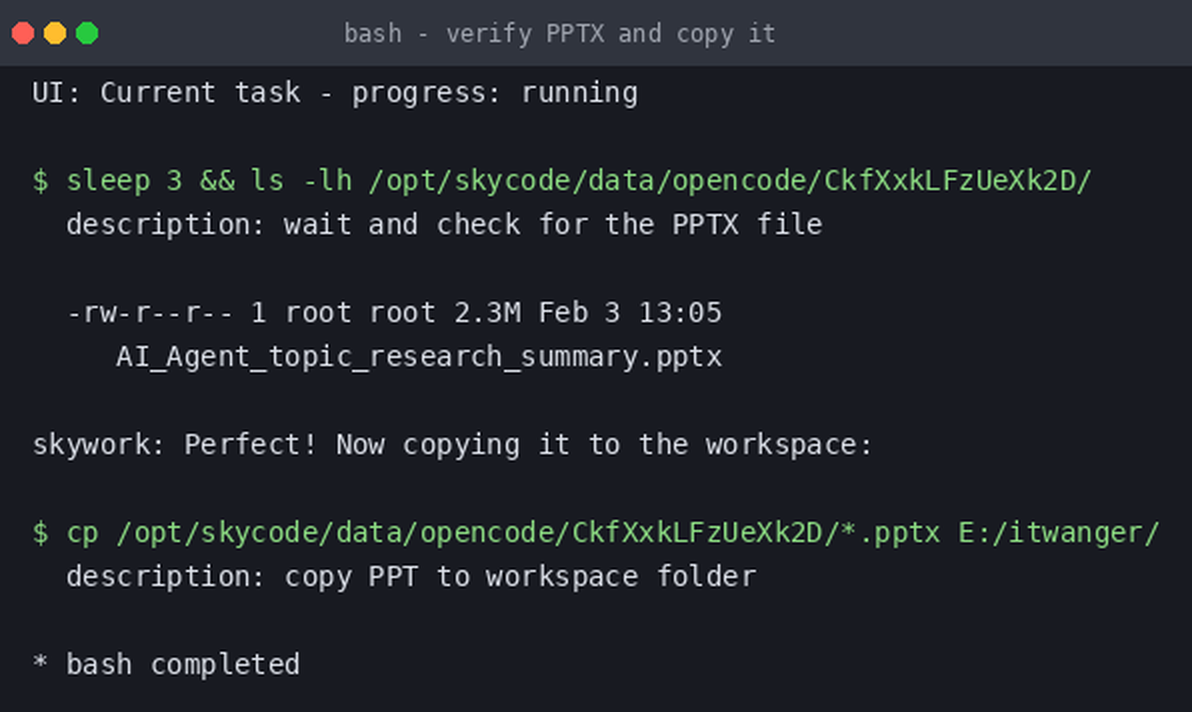Click the E:/itwanger/ destination path

point(1059,533)
